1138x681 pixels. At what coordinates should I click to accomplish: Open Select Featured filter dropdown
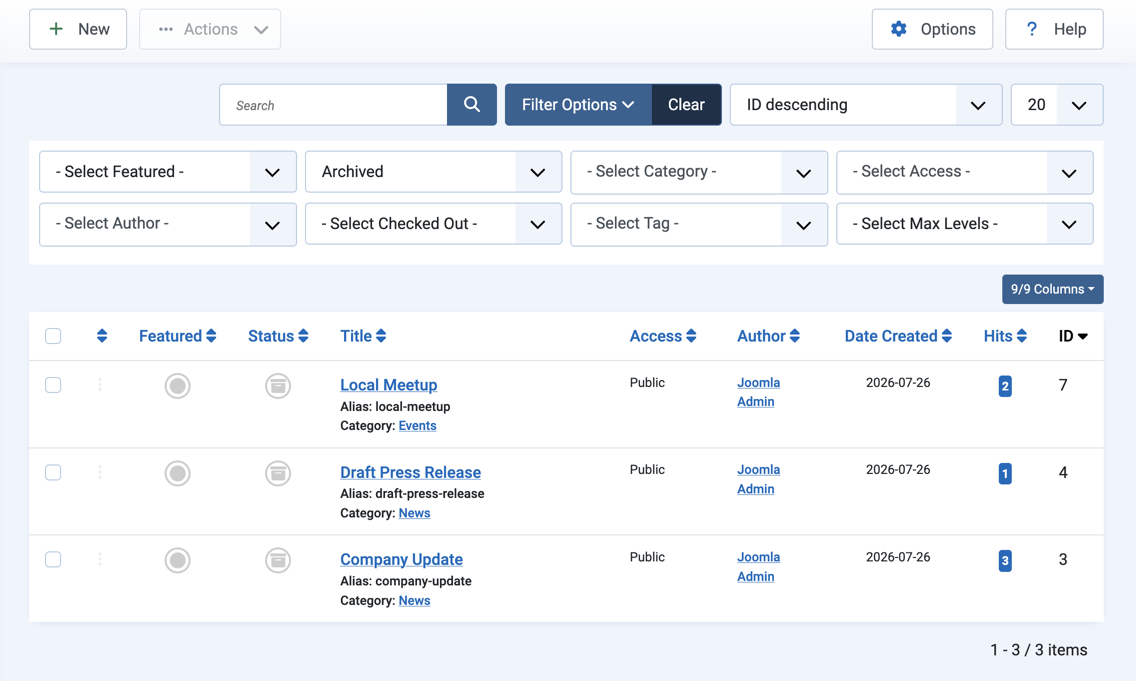pyautogui.click(x=168, y=172)
